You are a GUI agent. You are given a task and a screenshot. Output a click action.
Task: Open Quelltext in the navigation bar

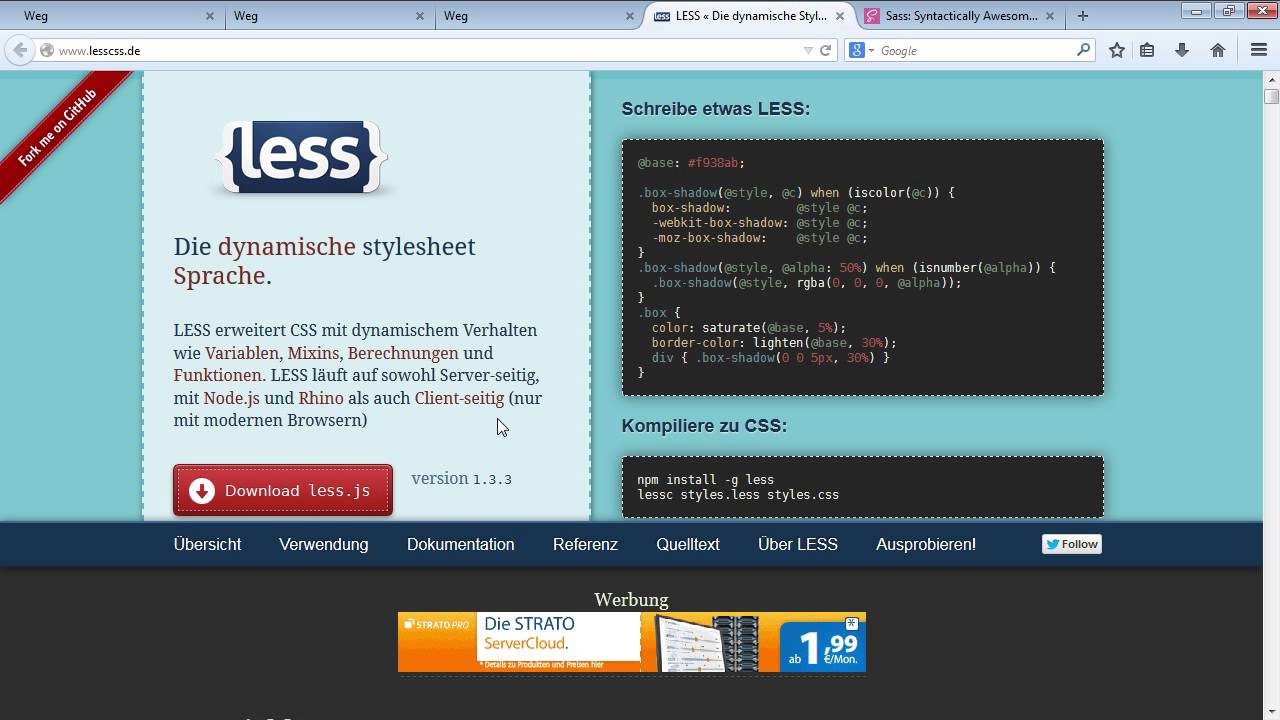point(688,544)
